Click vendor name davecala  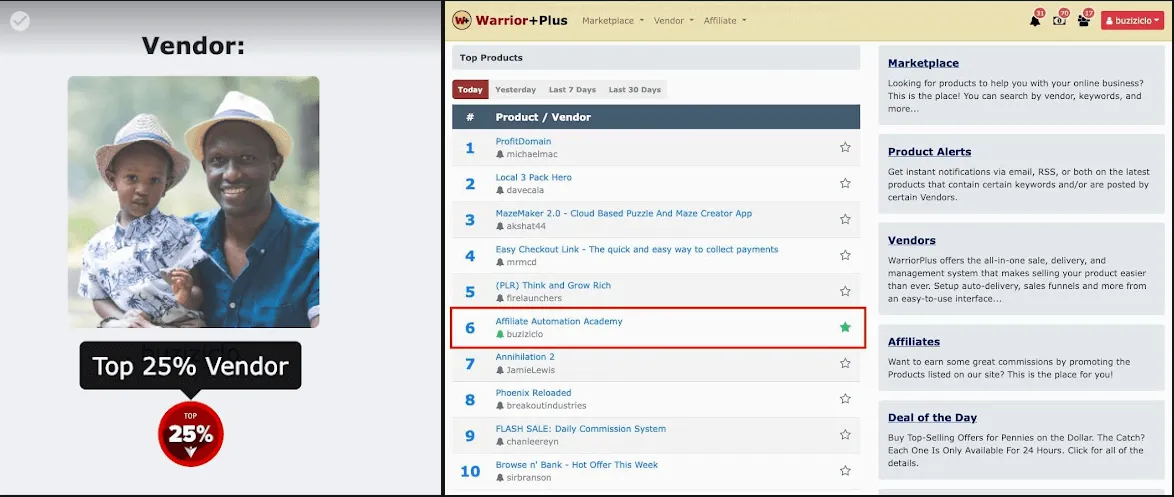pyautogui.click(x=525, y=190)
